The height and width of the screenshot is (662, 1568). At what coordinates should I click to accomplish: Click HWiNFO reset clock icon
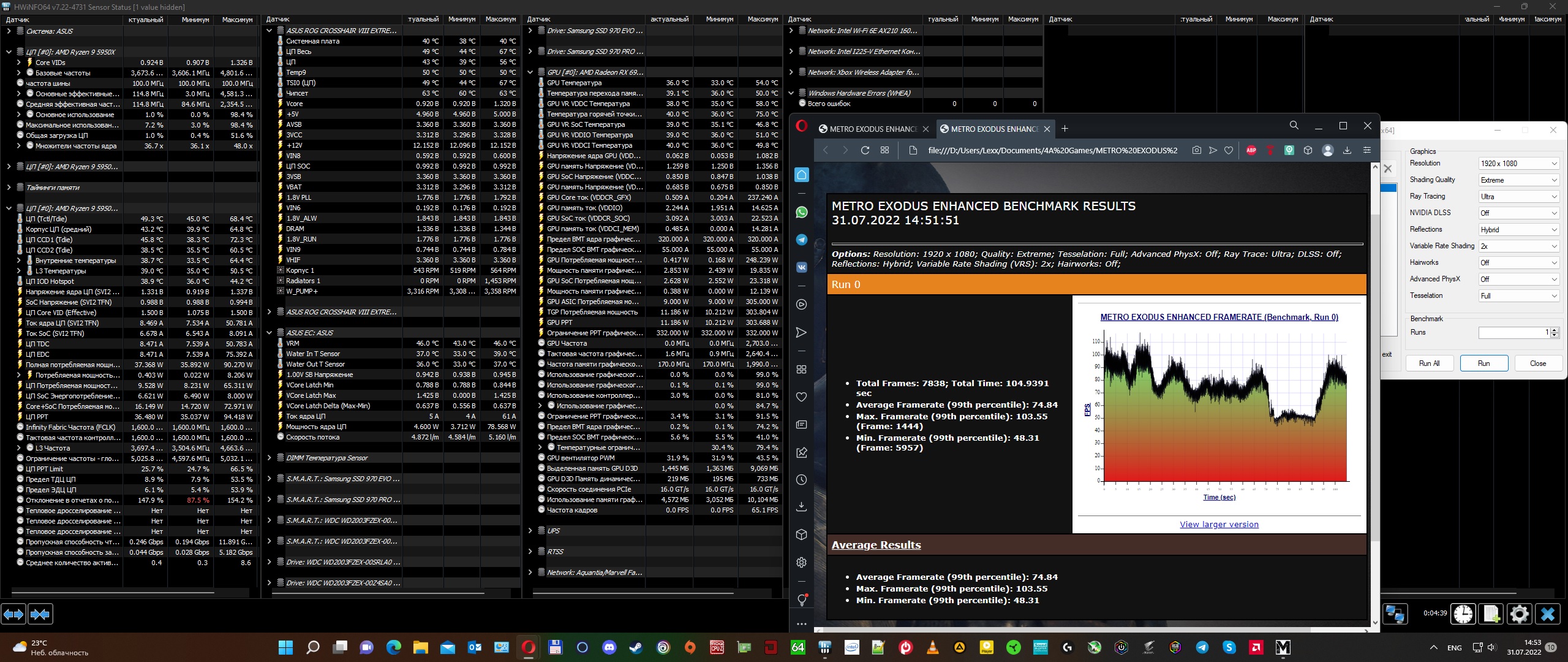click(1463, 614)
